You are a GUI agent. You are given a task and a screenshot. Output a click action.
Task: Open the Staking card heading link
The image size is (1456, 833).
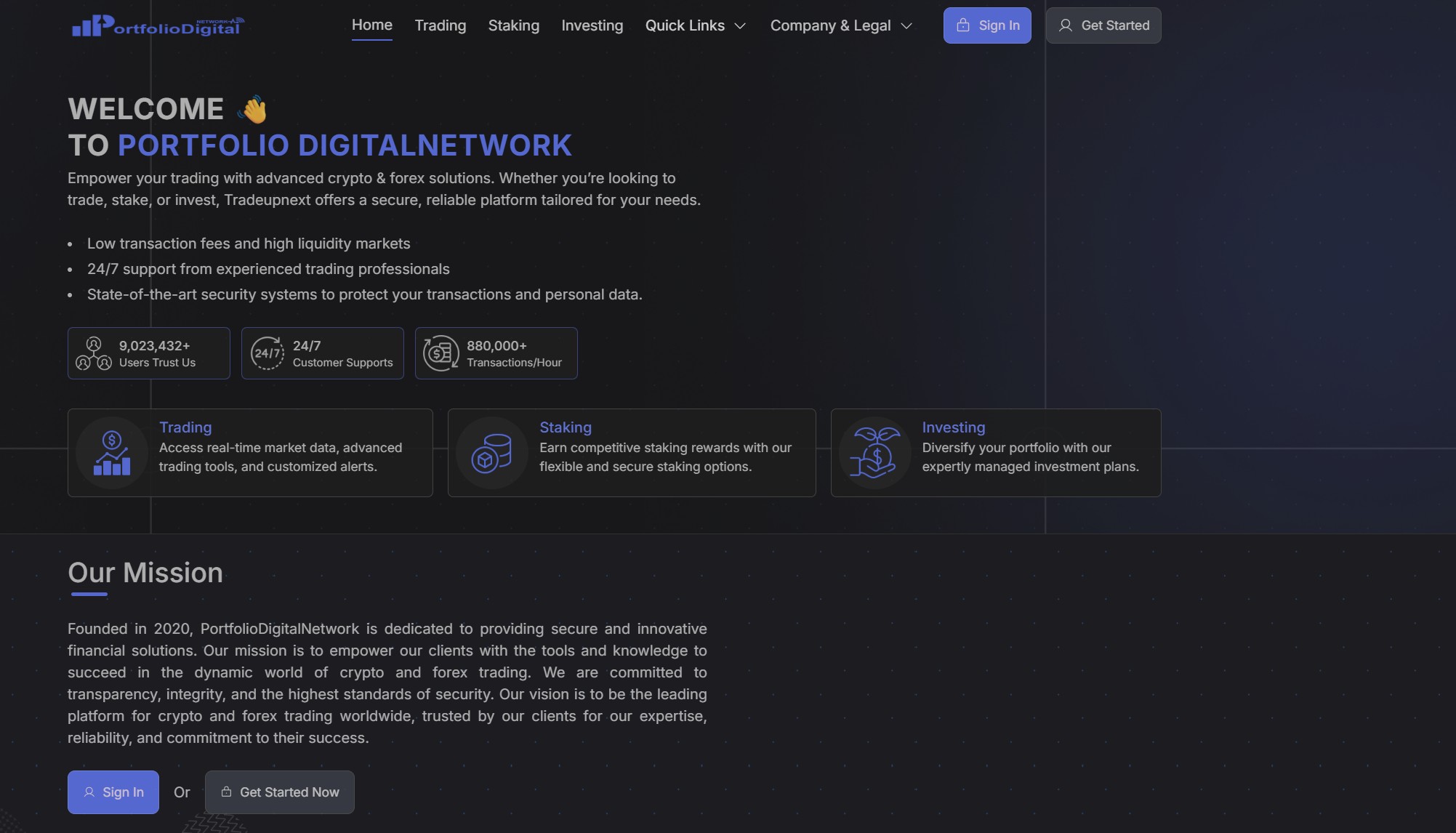[x=566, y=427]
